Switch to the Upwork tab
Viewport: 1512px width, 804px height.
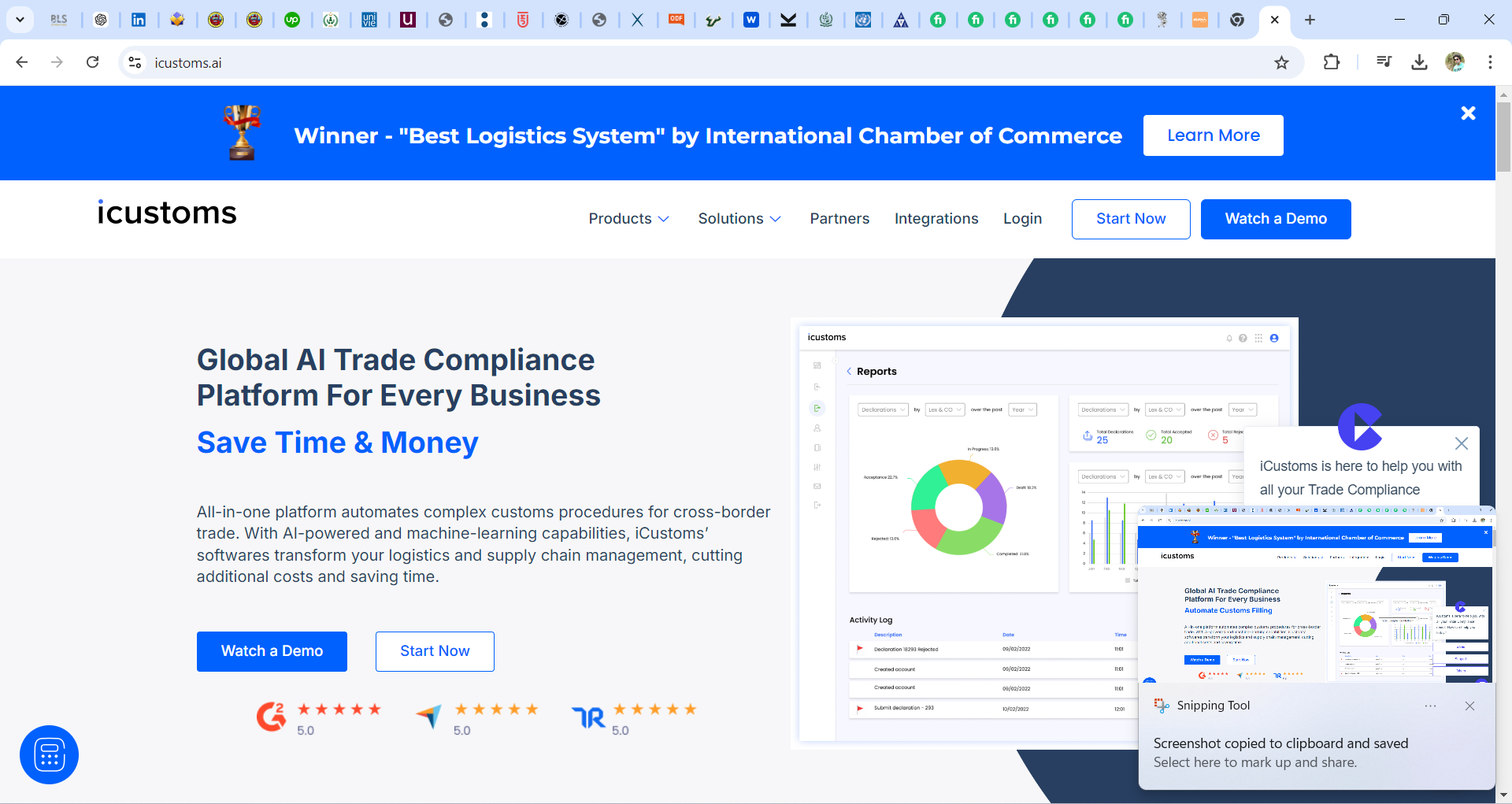coord(292,20)
